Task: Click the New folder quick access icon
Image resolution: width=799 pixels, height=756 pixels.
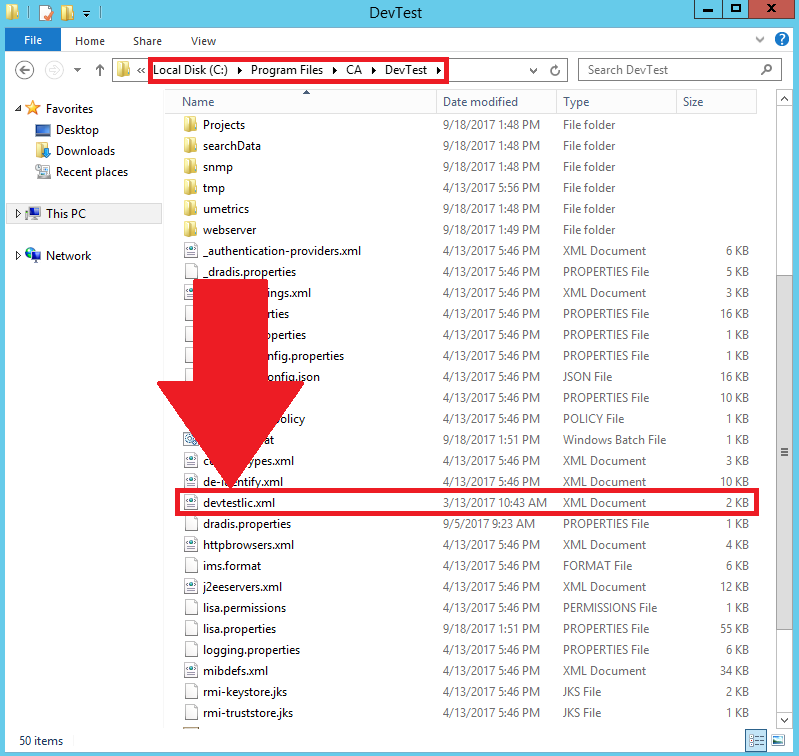Action: click(67, 12)
